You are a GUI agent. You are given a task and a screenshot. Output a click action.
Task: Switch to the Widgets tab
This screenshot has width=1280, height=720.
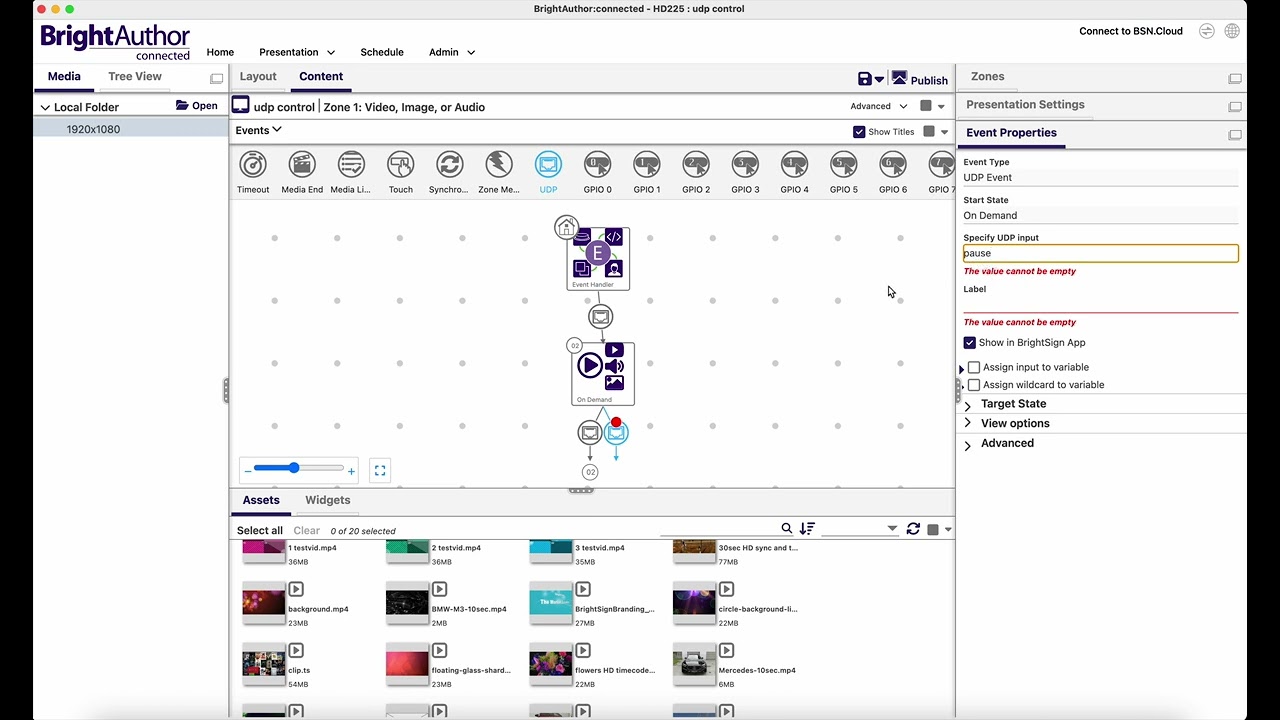pyautogui.click(x=328, y=500)
